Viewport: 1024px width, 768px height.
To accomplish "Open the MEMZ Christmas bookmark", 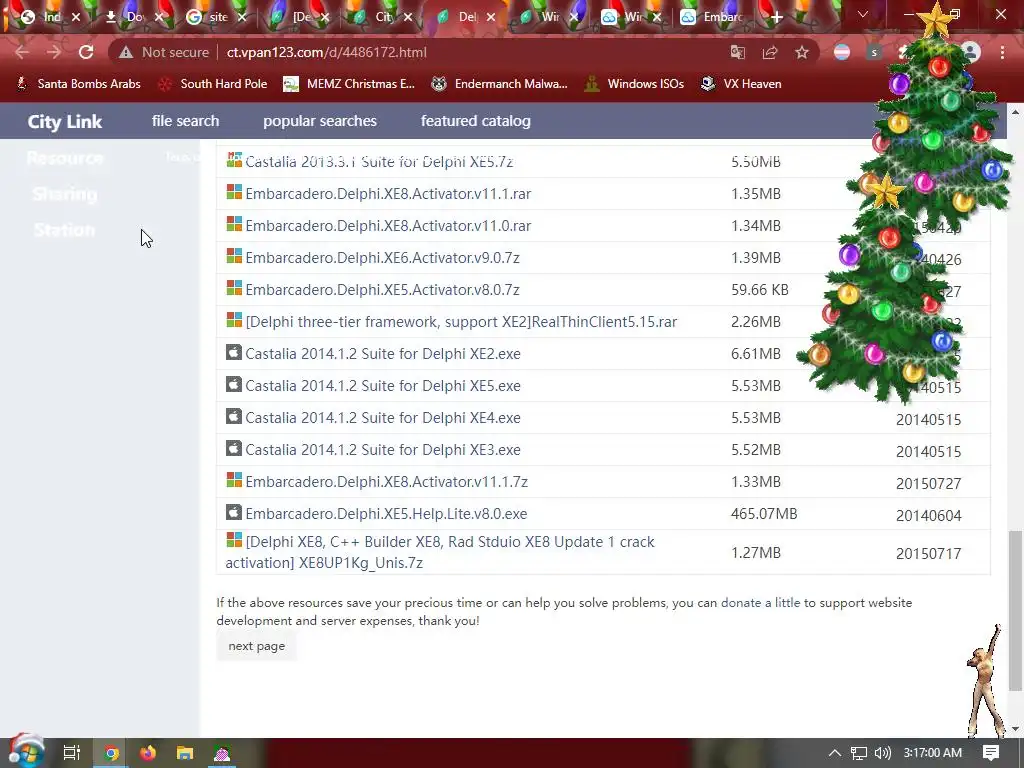I will [x=349, y=84].
